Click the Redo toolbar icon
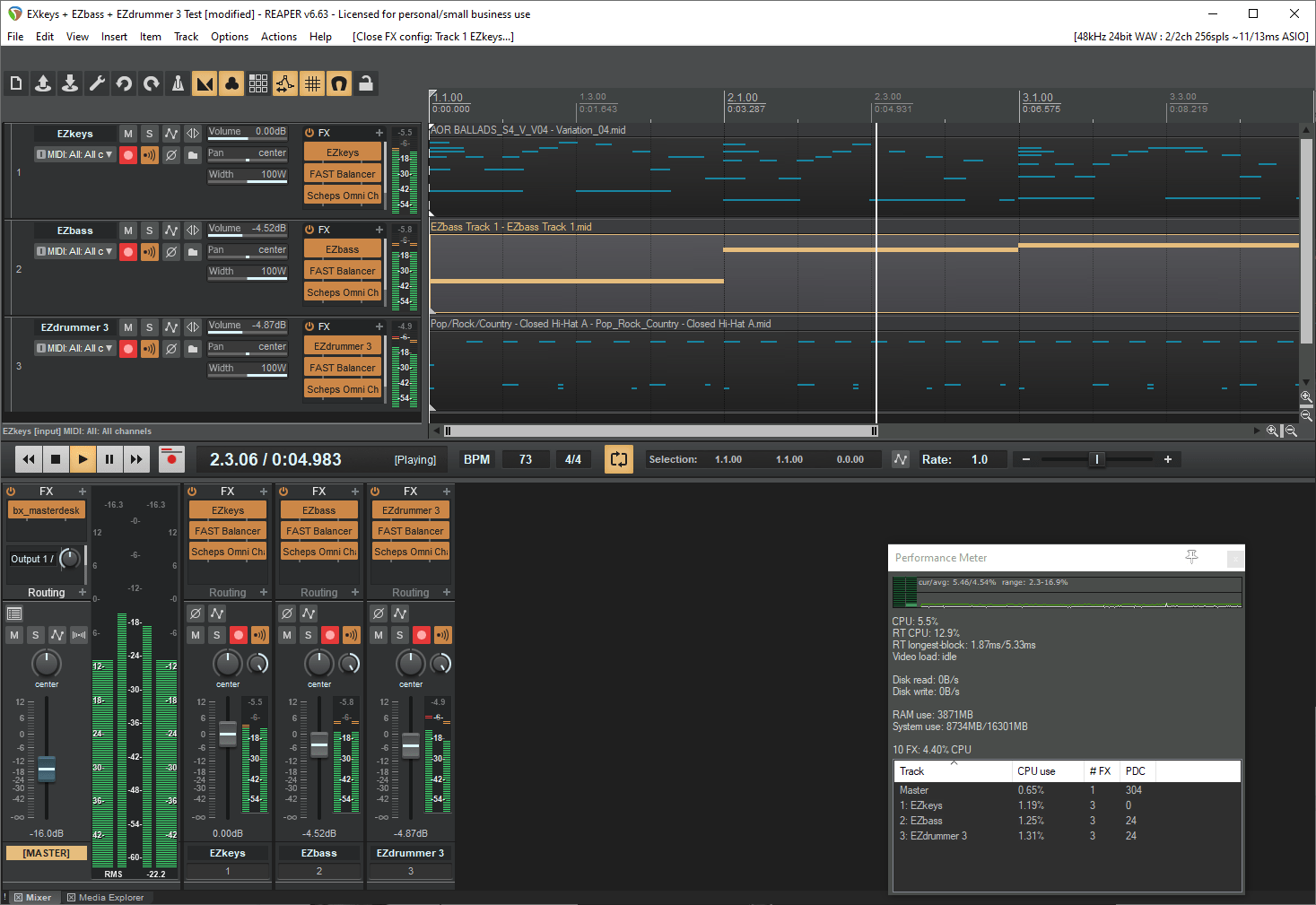 point(151,83)
